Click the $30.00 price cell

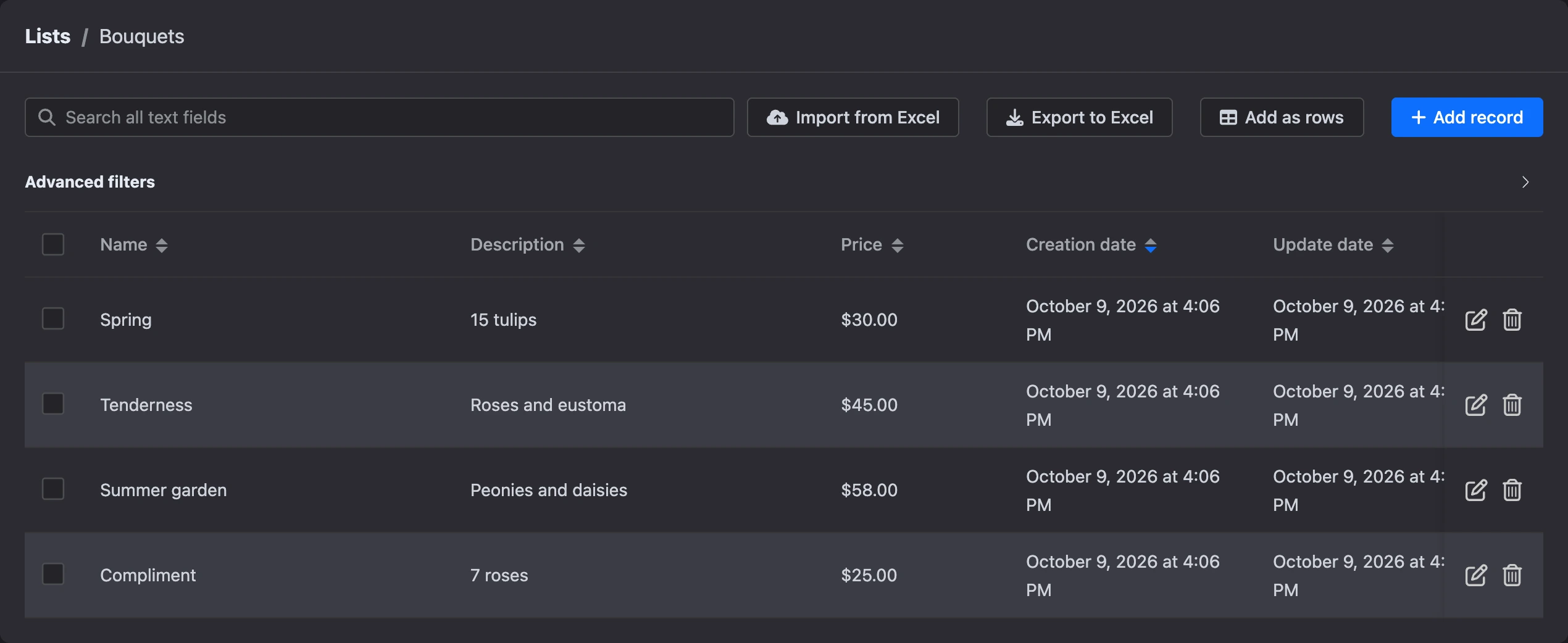point(869,320)
